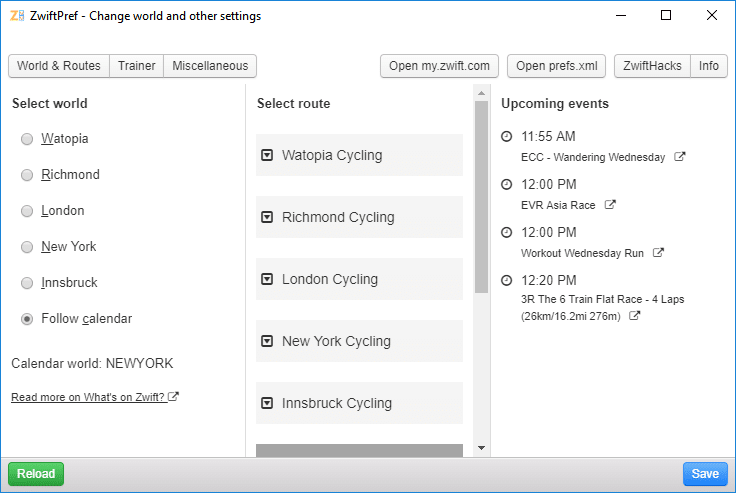Click the Open prefs.xml button

(x=557, y=66)
